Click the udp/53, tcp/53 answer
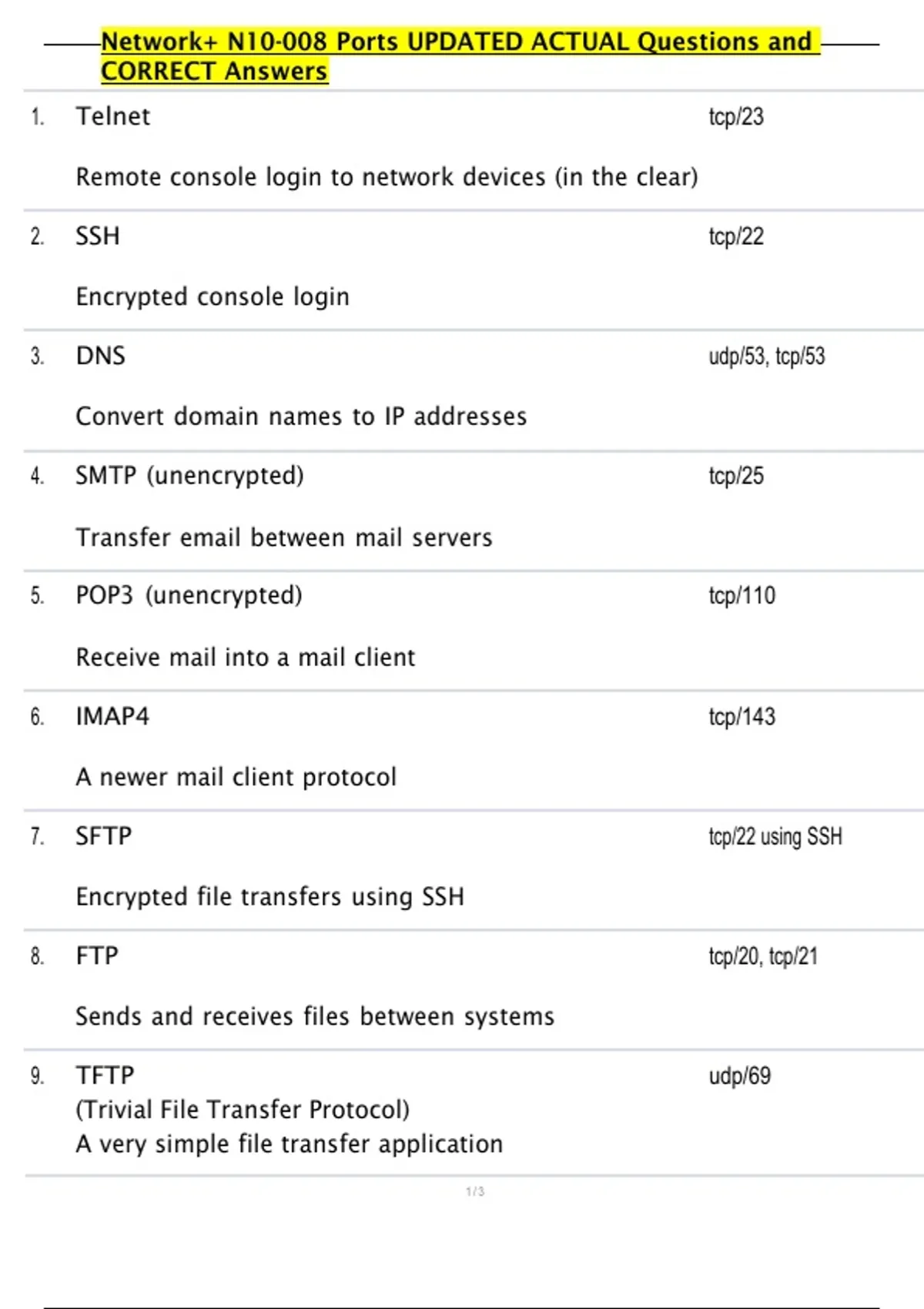Screen dimensions: 924x1309 click(x=767, y=356)
